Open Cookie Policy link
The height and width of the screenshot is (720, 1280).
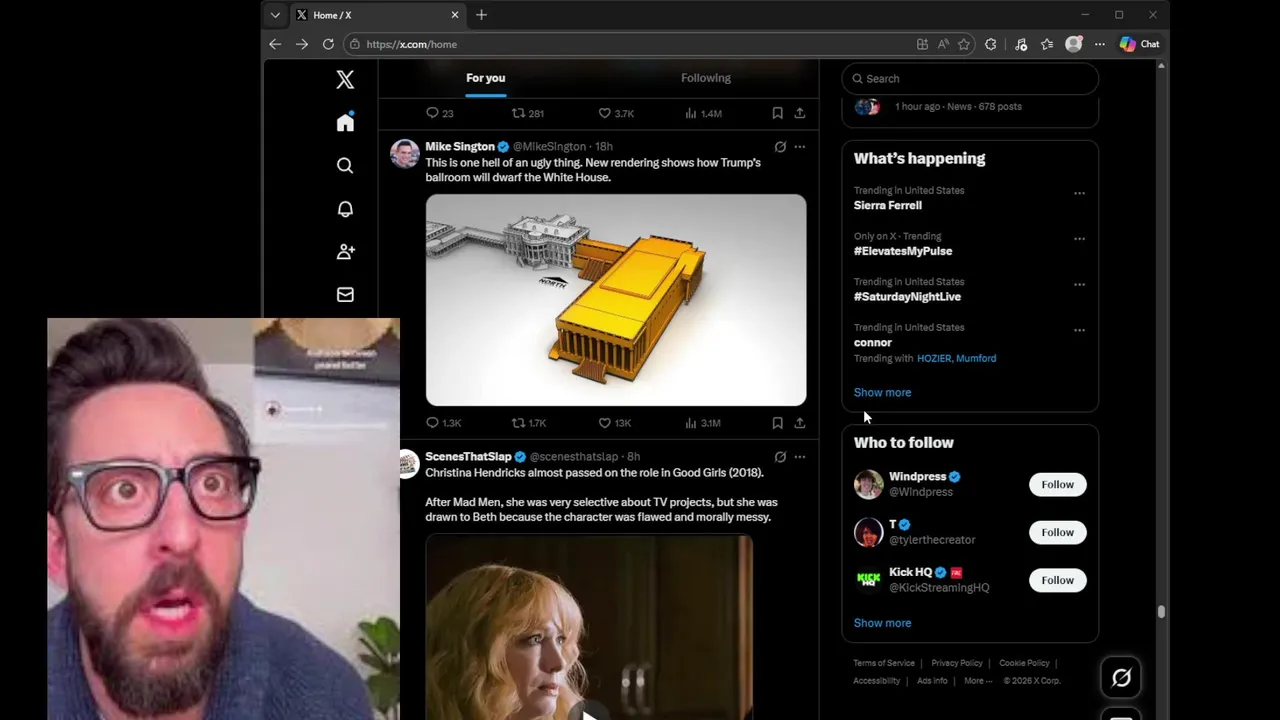(1024, 663)
